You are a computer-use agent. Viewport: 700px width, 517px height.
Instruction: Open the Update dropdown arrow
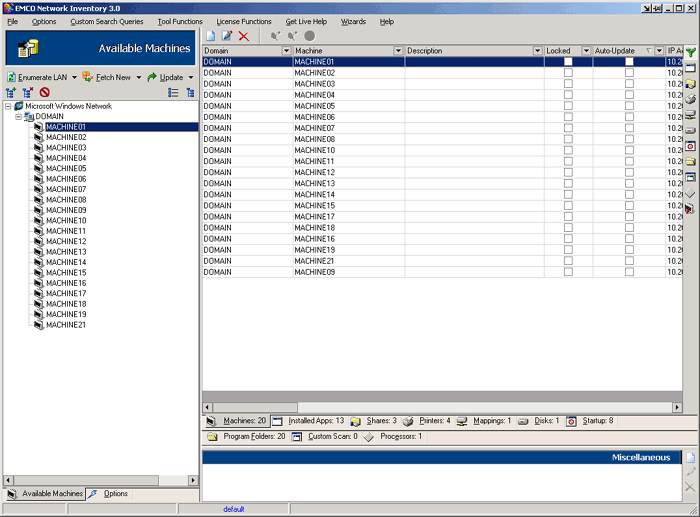191,77
